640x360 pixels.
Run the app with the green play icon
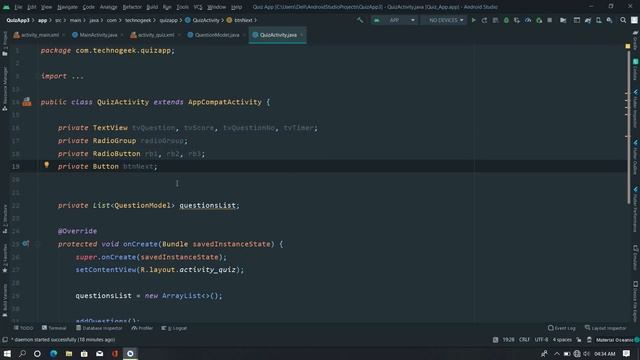(x=473, y=20)
